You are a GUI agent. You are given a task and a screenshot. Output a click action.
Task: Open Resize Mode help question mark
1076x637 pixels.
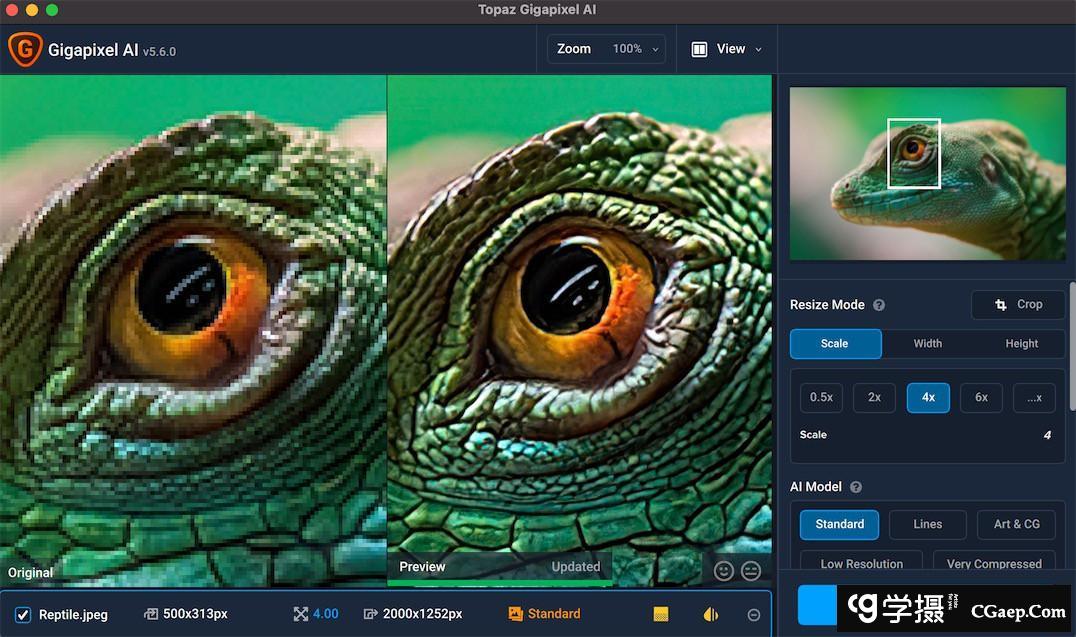(879, 305)
